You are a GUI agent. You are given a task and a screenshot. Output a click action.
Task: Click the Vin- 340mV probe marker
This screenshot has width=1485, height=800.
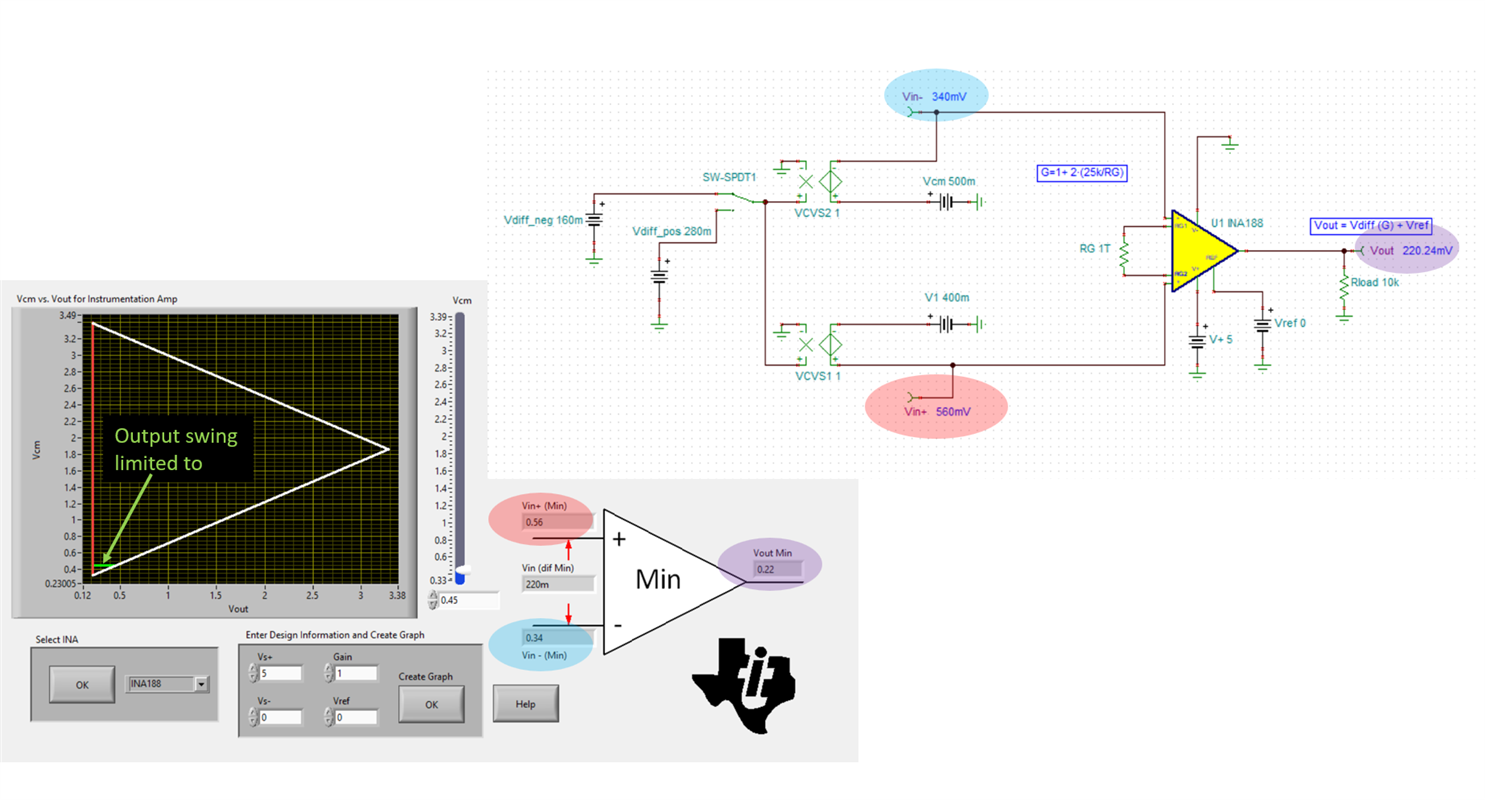[937, 98]
